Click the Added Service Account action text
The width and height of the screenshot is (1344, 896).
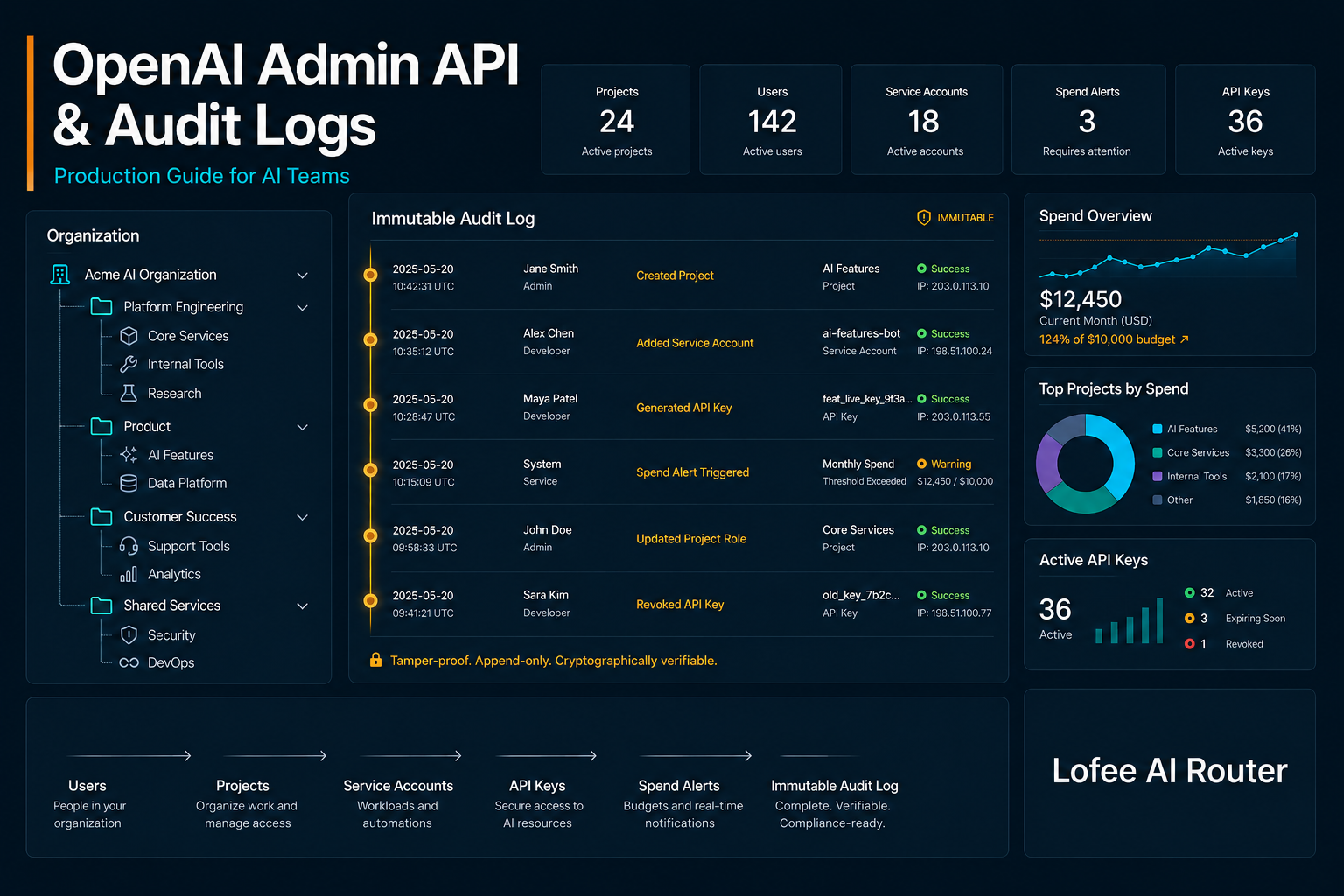pyautogui.click(x=695, y=343)
